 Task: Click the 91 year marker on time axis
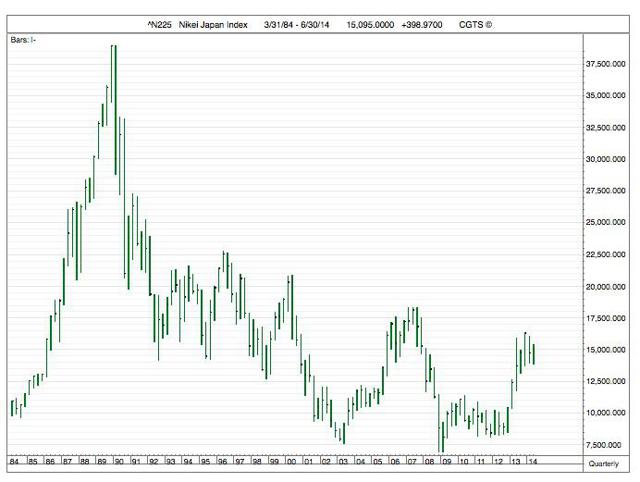[x=136, y=462]
